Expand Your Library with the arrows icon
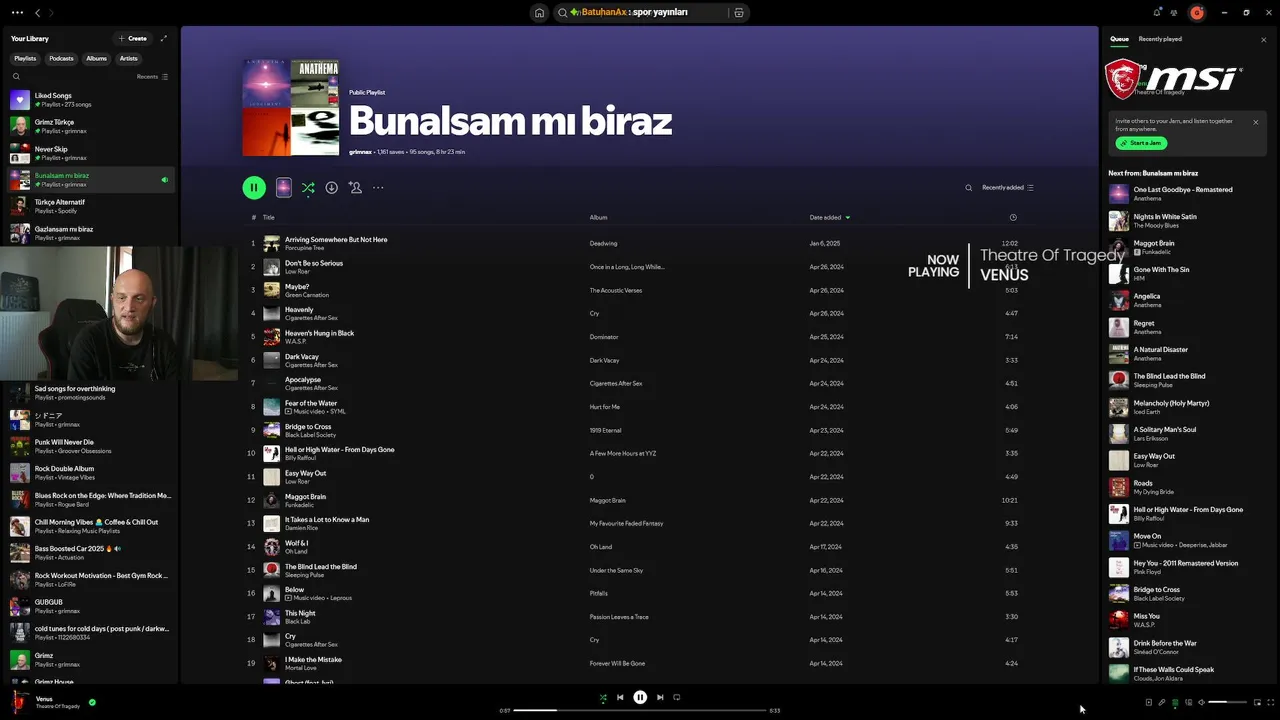 tap(164, 38)
